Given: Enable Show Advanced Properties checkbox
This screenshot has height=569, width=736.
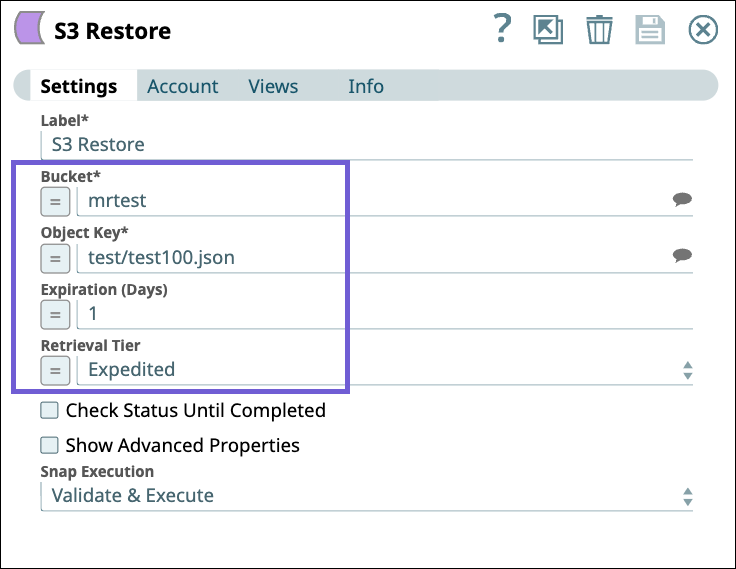Looking at the screenshot, I should [49, 445].
